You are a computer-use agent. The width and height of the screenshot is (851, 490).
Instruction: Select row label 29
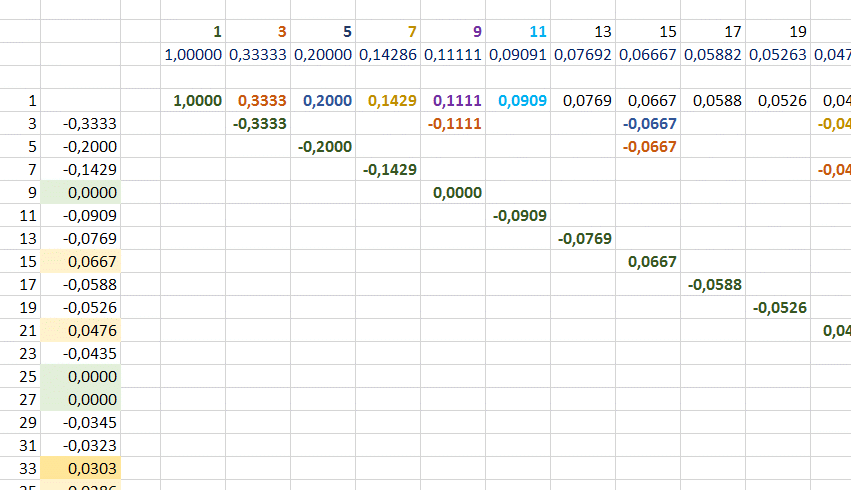[20, 422]
